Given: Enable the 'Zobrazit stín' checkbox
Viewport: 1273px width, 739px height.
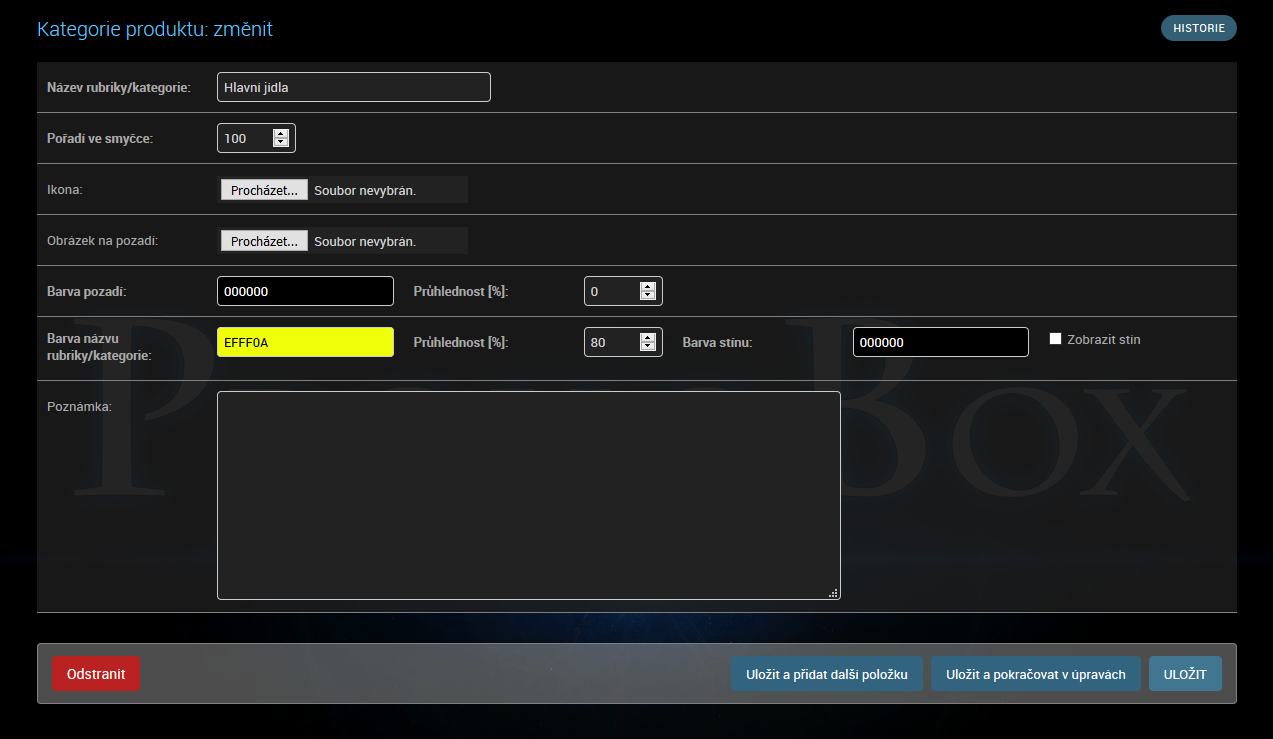Looking at the screenshot, I should pyautogui.click(x=1055, y=339).
